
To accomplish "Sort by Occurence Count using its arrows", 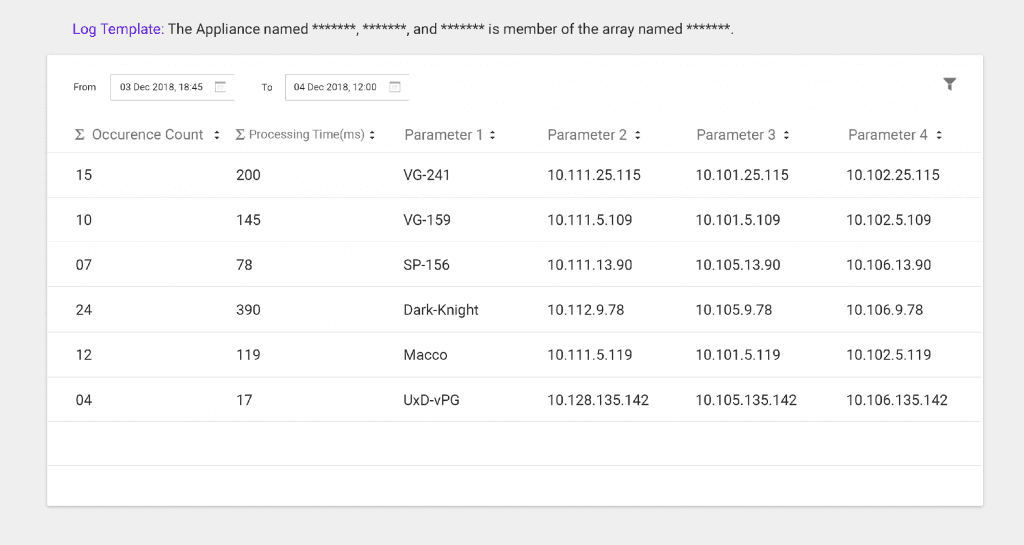I will coord(217,135).
